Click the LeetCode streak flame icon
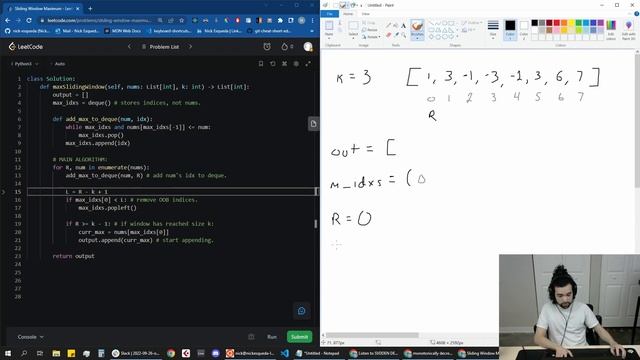This screenshot has height=360, width=640. pyautogui.click(x=285, y=47)
